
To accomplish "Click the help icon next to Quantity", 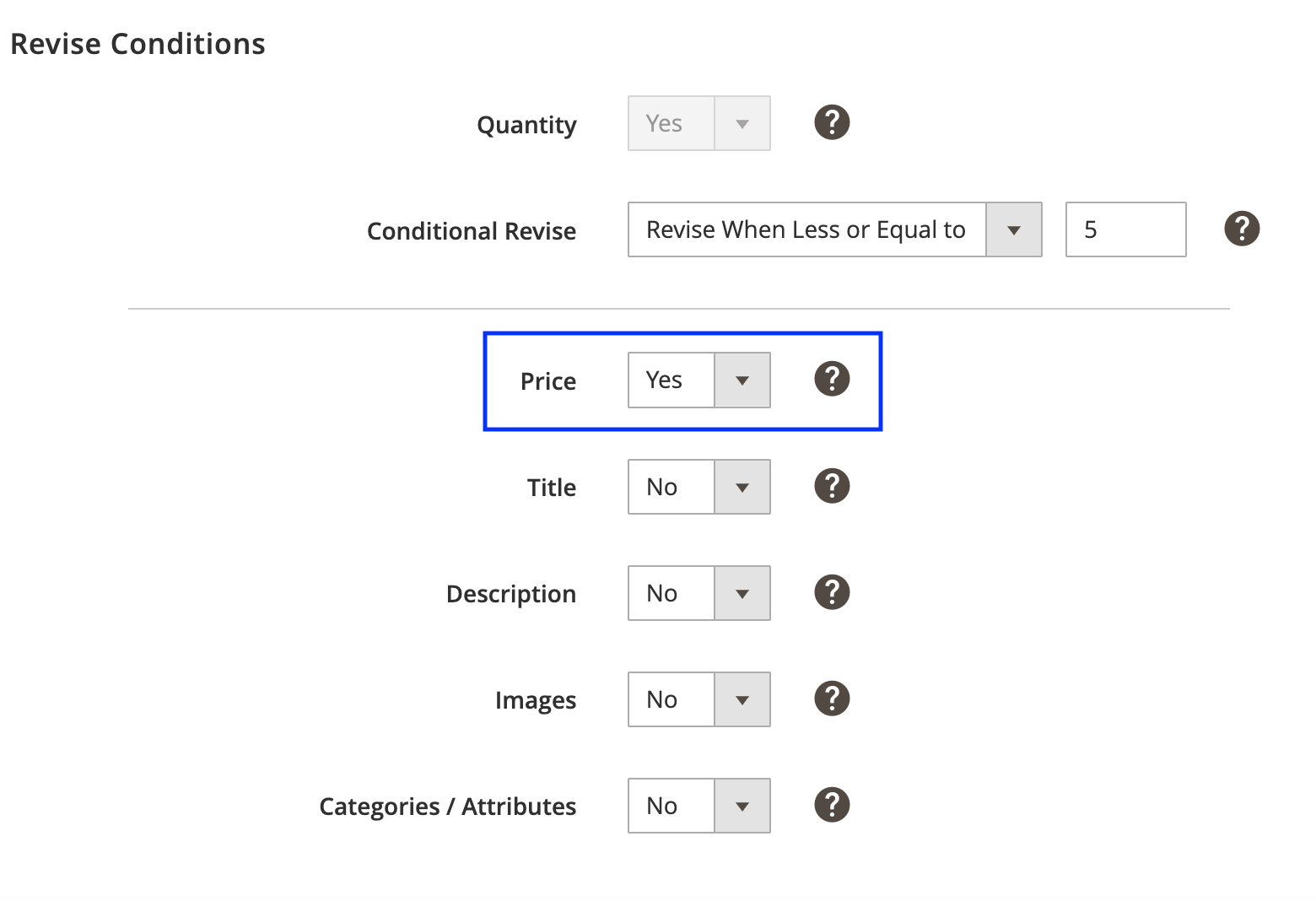I will point(831,123).
